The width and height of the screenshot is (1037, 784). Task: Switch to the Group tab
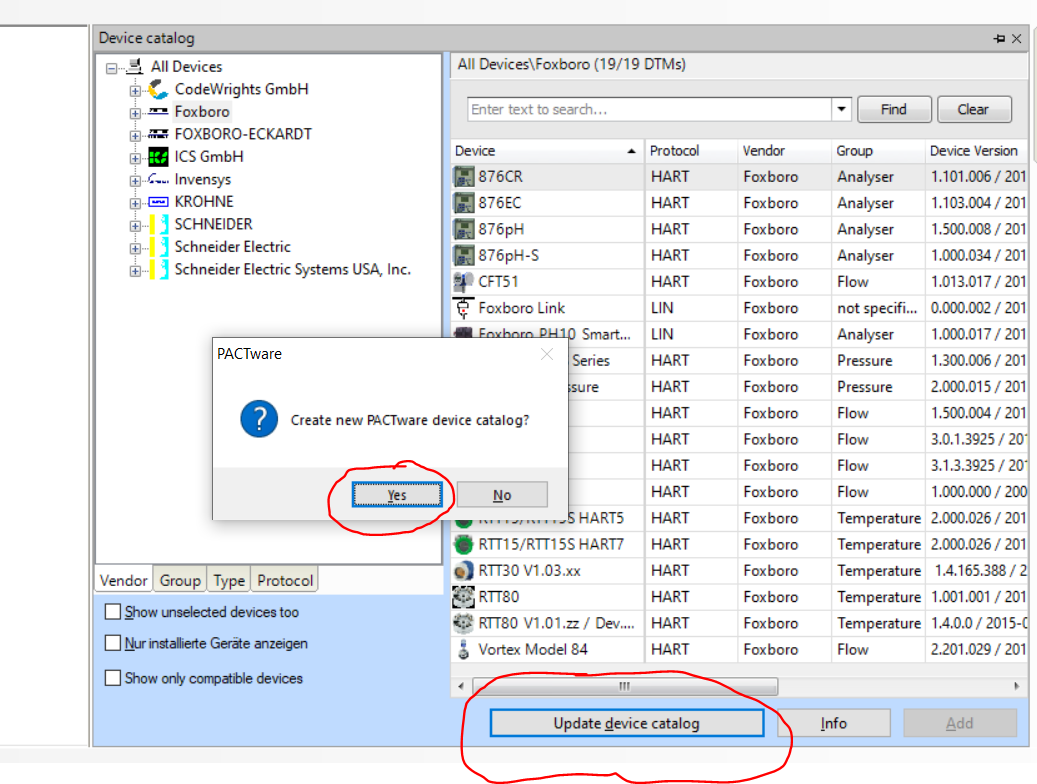[x=180, y=580]
